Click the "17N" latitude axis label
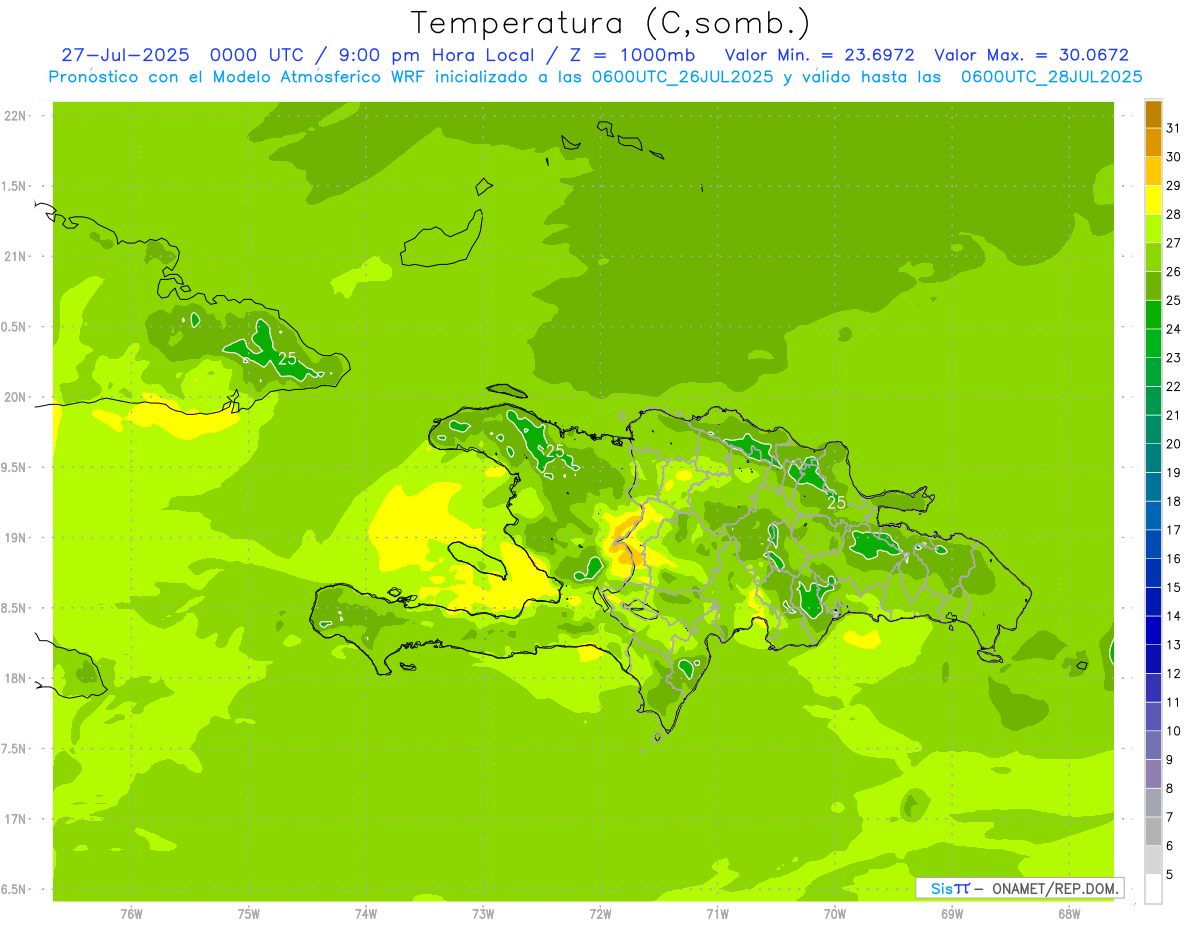The image size is (1200, 927). point(15,819)
